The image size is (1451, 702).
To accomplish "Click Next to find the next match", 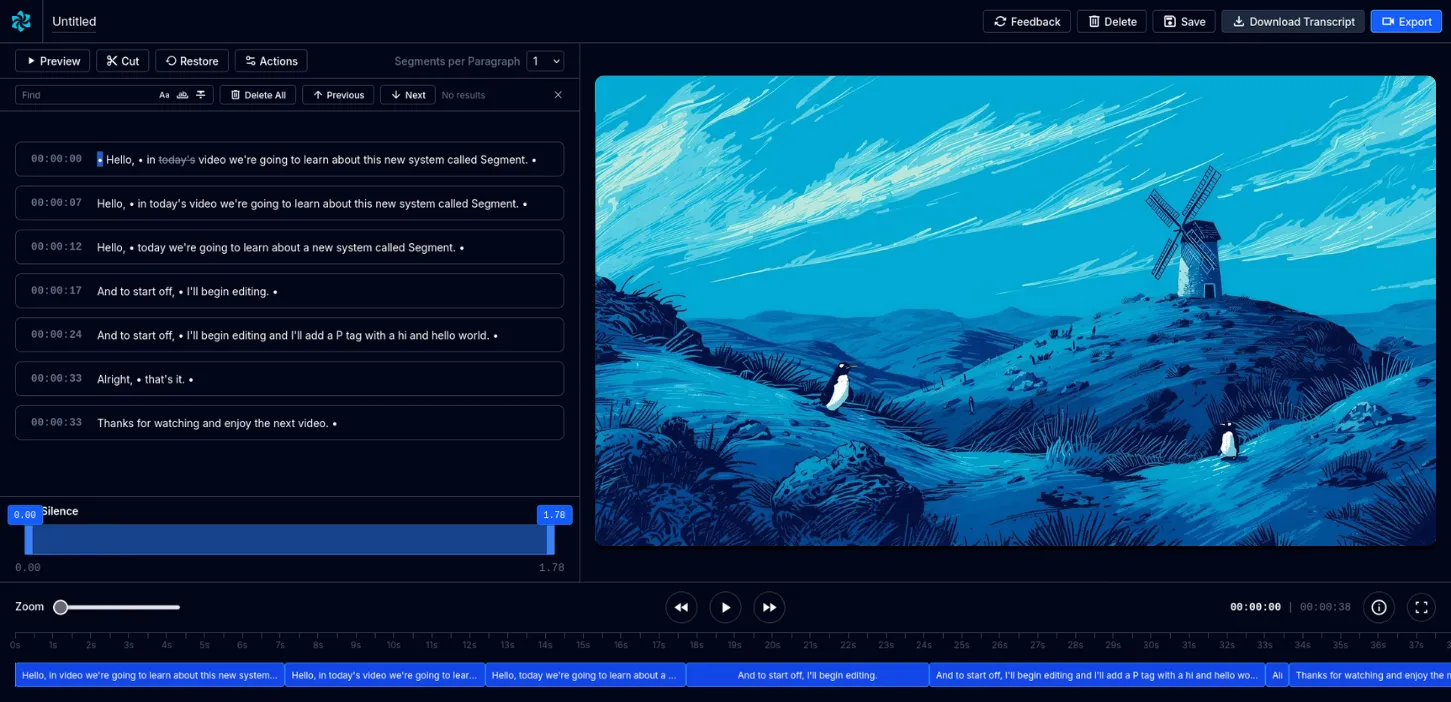I will coord(407,94).
